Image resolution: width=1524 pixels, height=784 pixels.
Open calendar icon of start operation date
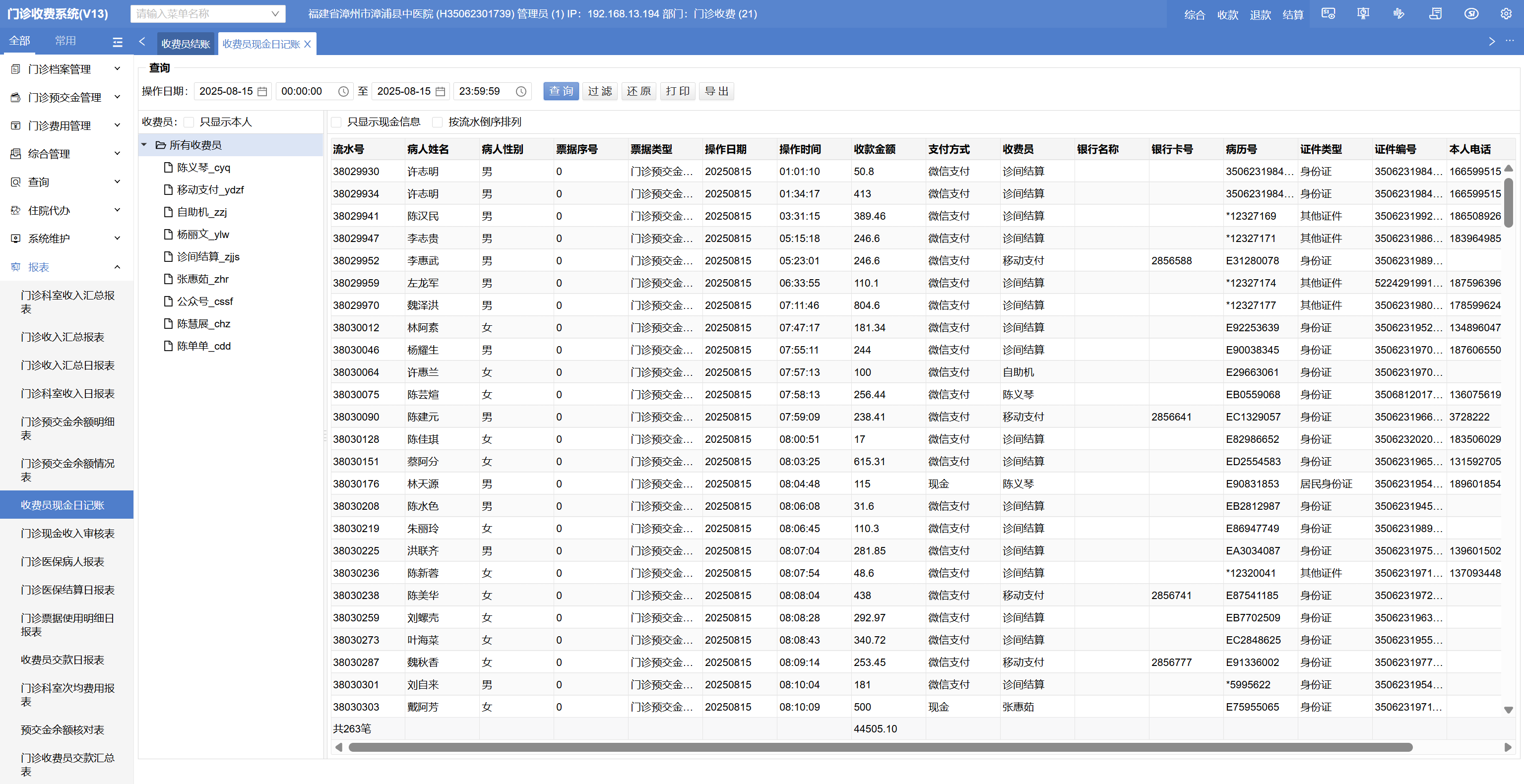[262, 92]
